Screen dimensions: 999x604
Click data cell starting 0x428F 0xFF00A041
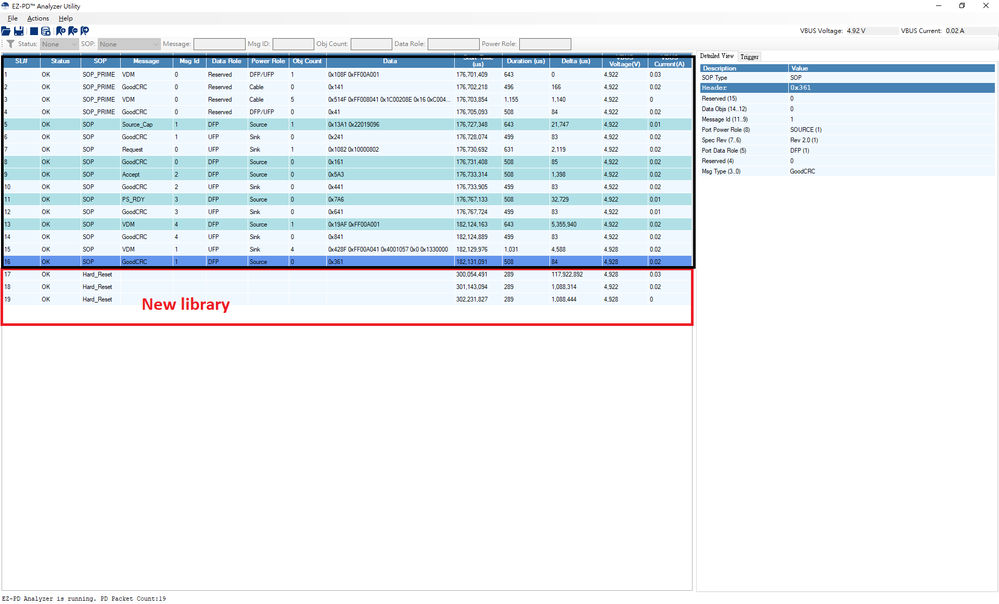pyautogui.click(x=388, y=250)
